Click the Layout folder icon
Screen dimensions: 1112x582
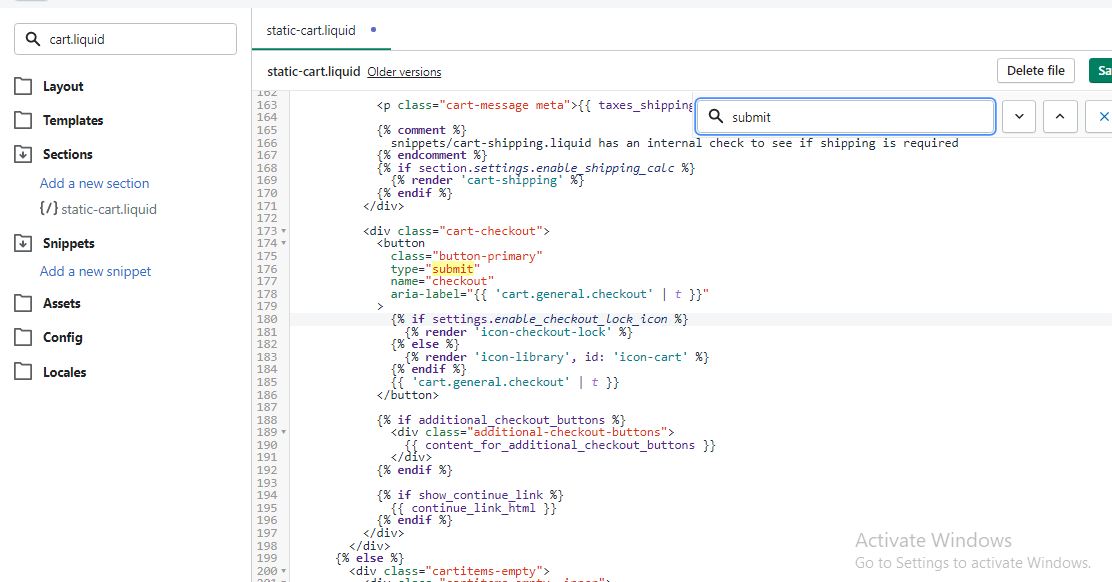point(23,86)
